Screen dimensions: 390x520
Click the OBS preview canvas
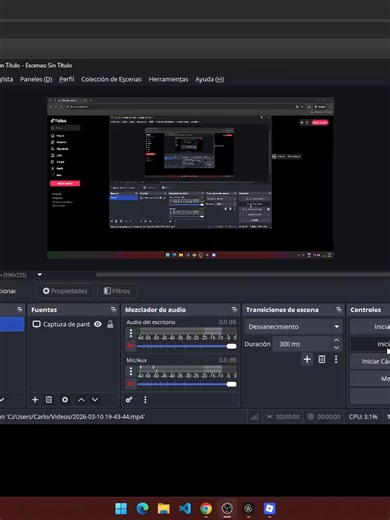[190, 178]
